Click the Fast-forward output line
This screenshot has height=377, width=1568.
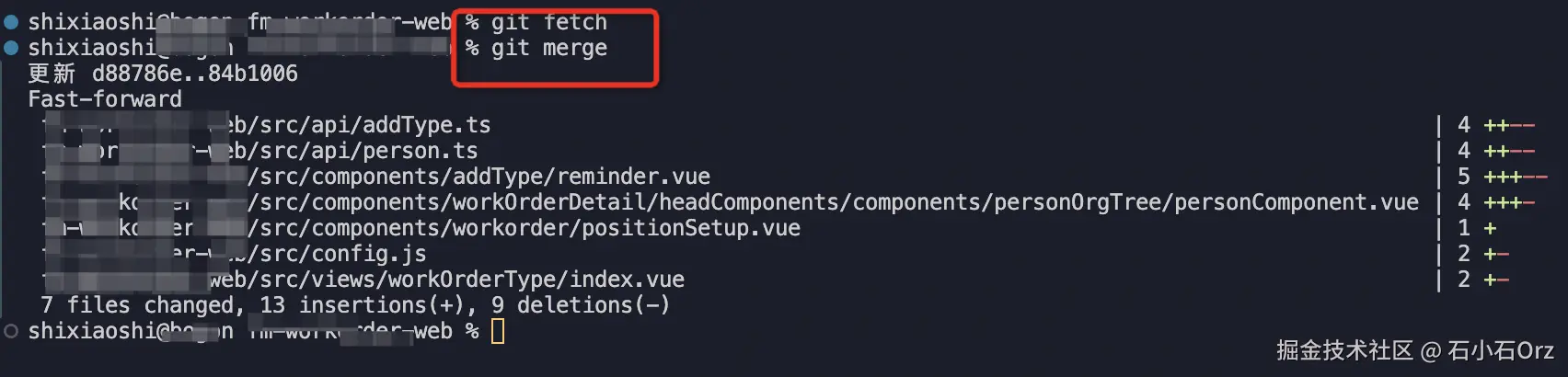click(105, 99)
